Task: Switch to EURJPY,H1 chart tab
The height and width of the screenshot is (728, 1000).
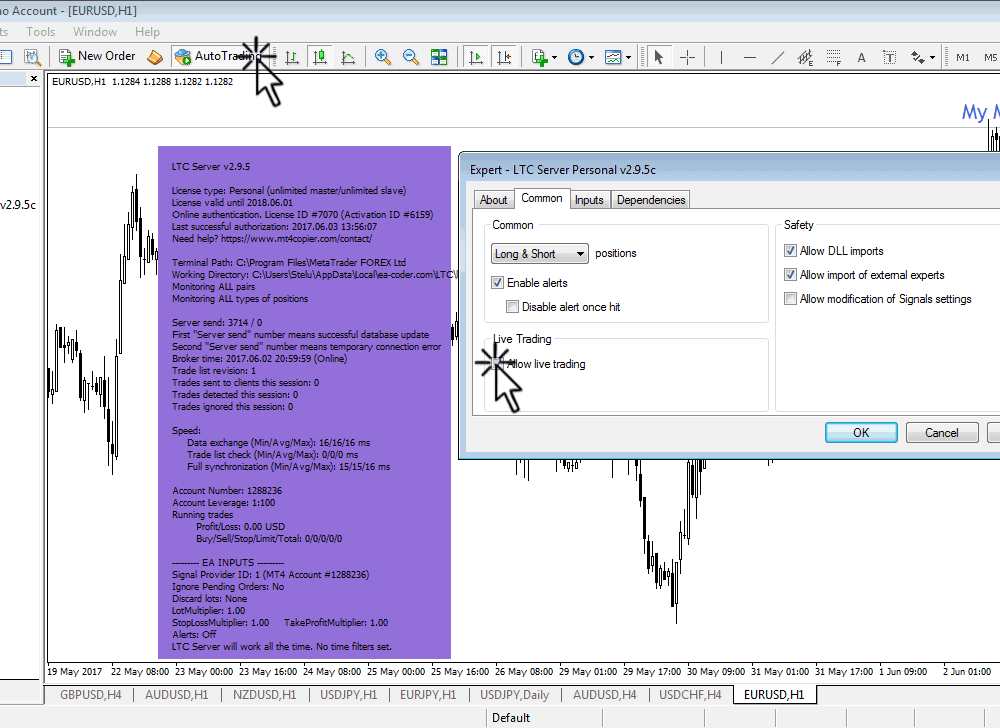Action: click(x=428, y=694)
